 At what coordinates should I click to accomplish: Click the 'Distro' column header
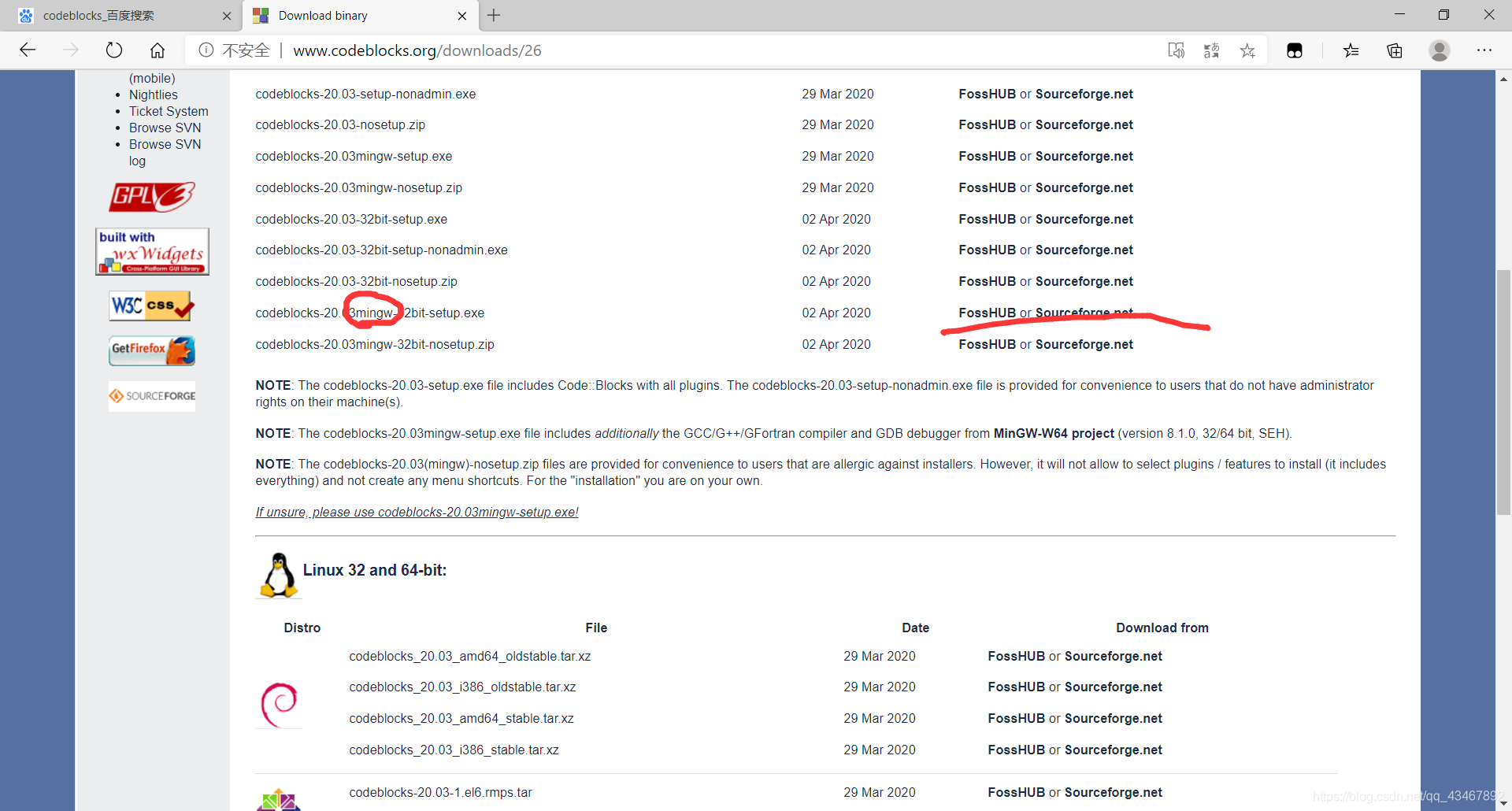pos(302,628)
